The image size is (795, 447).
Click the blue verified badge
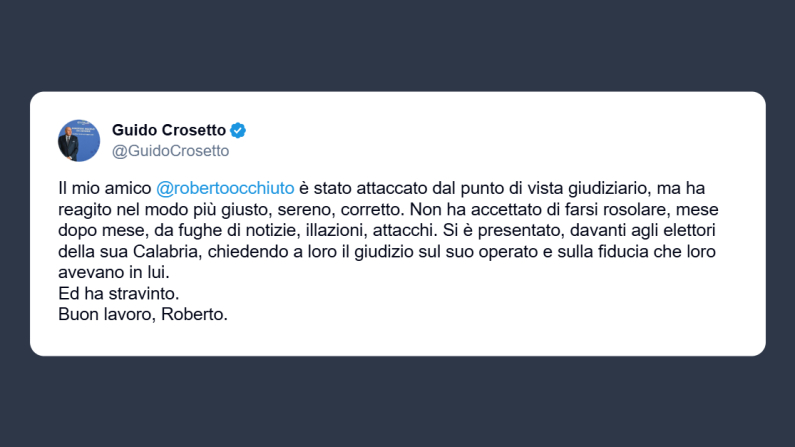[x=239, y=130]
